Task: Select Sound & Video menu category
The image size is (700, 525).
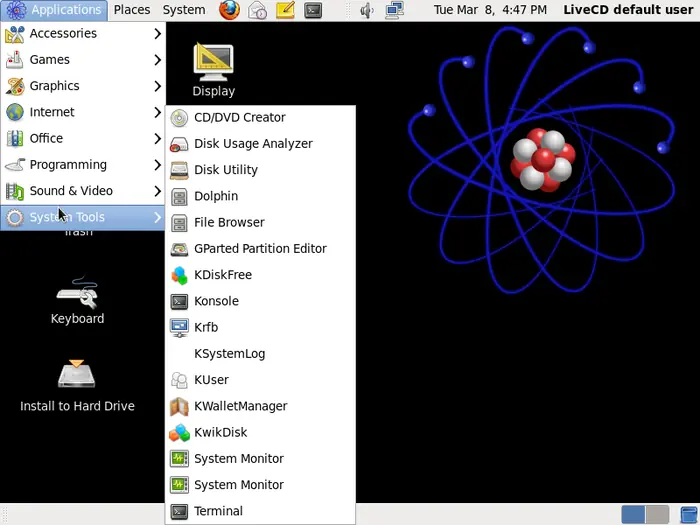Action: (83, 191)
